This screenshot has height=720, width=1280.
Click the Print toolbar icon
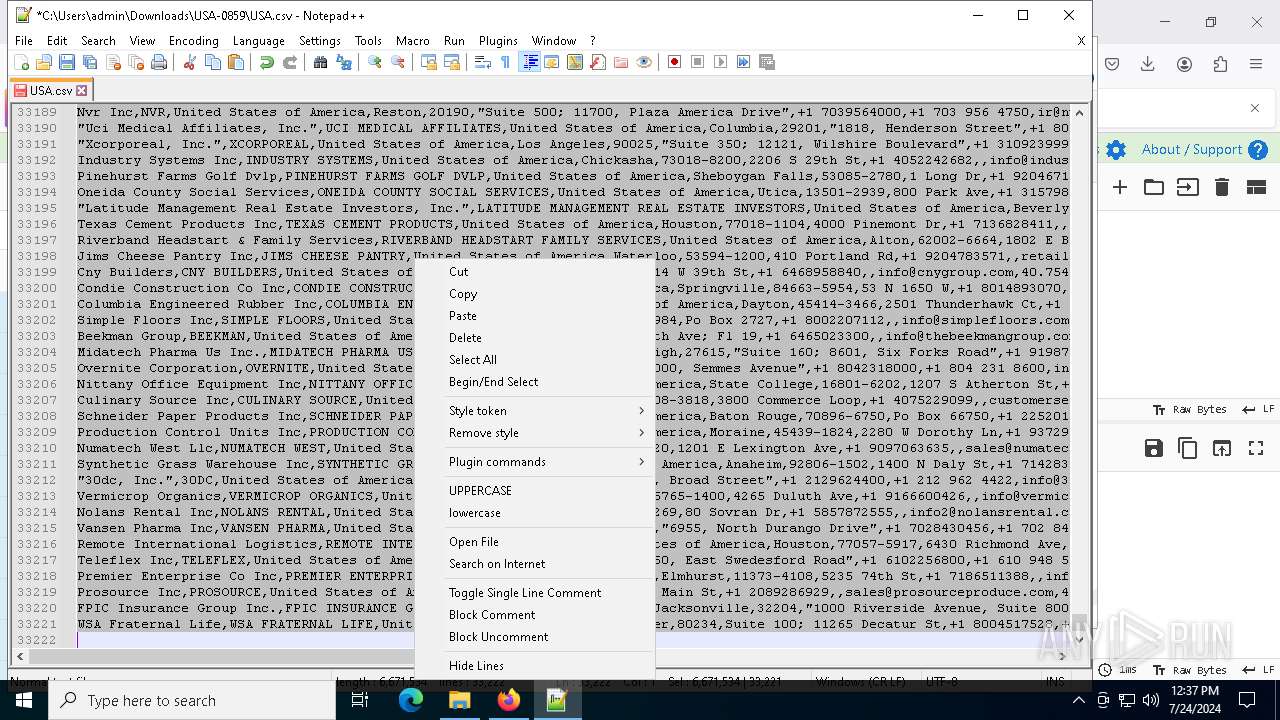[159, 62]
